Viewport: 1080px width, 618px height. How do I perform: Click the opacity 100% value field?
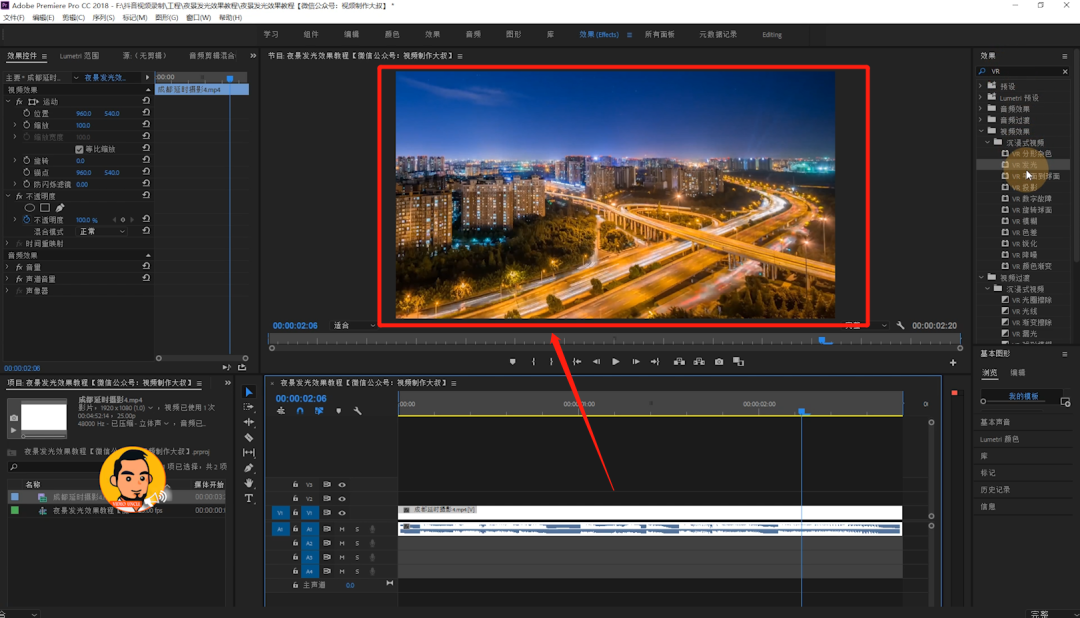85,220
